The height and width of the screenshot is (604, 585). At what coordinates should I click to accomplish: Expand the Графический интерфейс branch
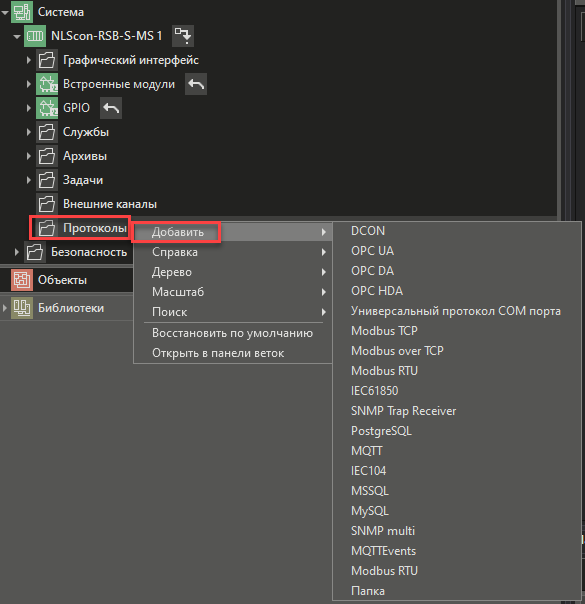[29, 60]
